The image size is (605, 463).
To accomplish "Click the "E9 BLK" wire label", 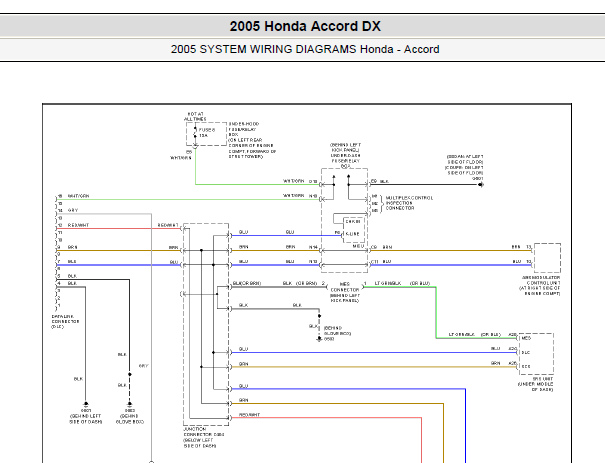I will 380,181.
